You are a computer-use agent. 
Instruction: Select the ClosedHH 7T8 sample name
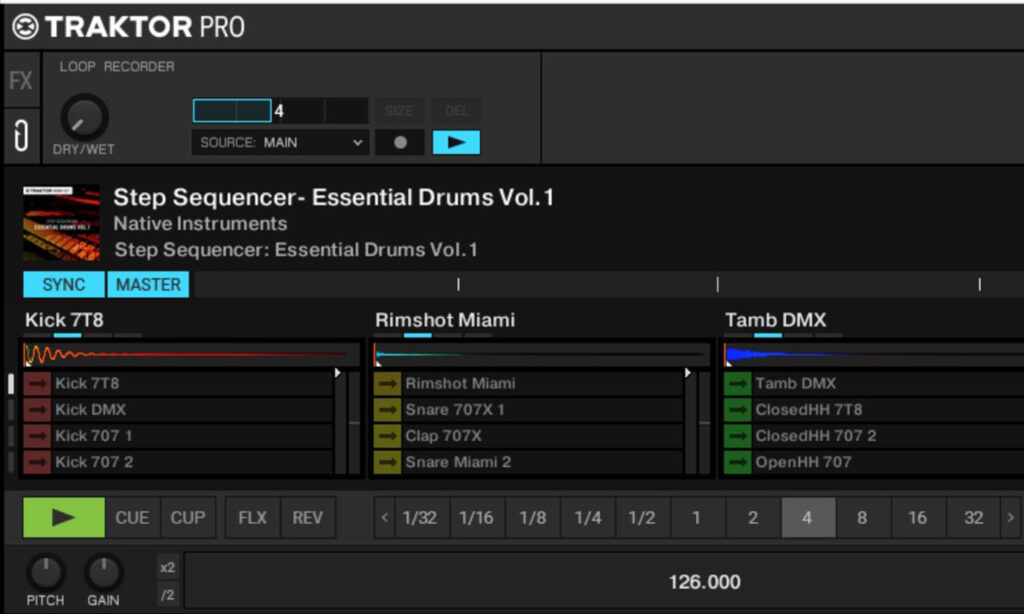click(x=808, y=410)
